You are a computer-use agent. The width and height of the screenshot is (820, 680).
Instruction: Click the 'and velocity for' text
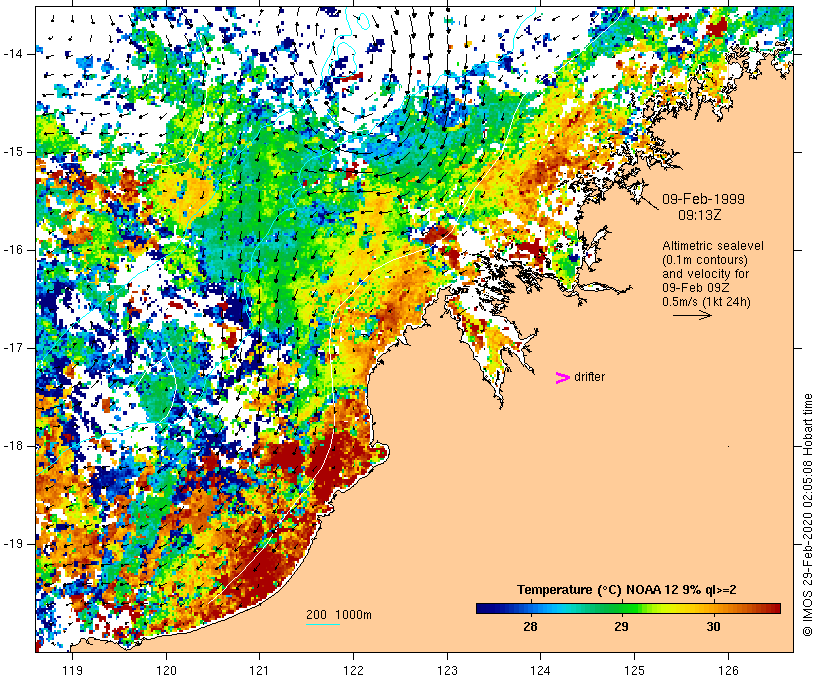pos(705,274)
